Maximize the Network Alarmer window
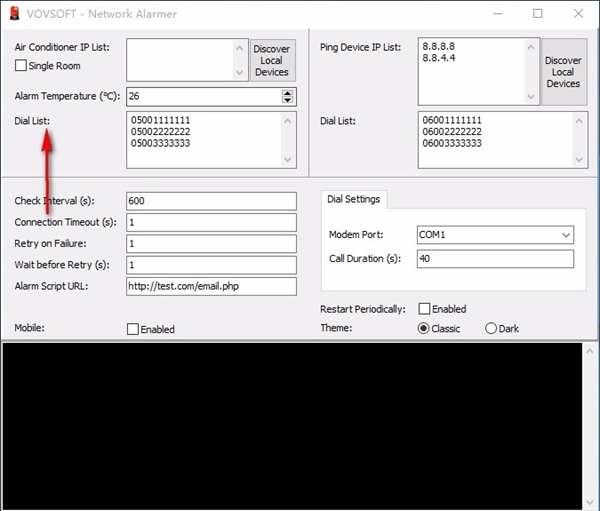 tap(538, 14)
